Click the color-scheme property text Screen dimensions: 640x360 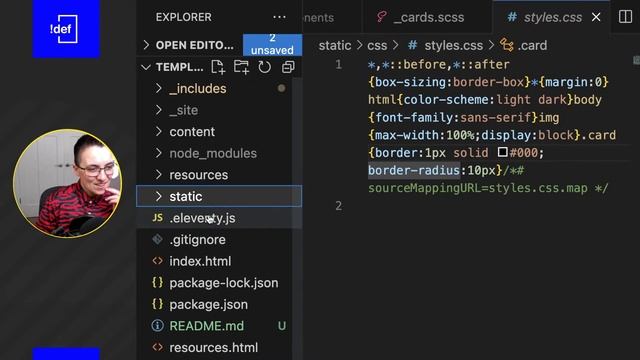446,100
